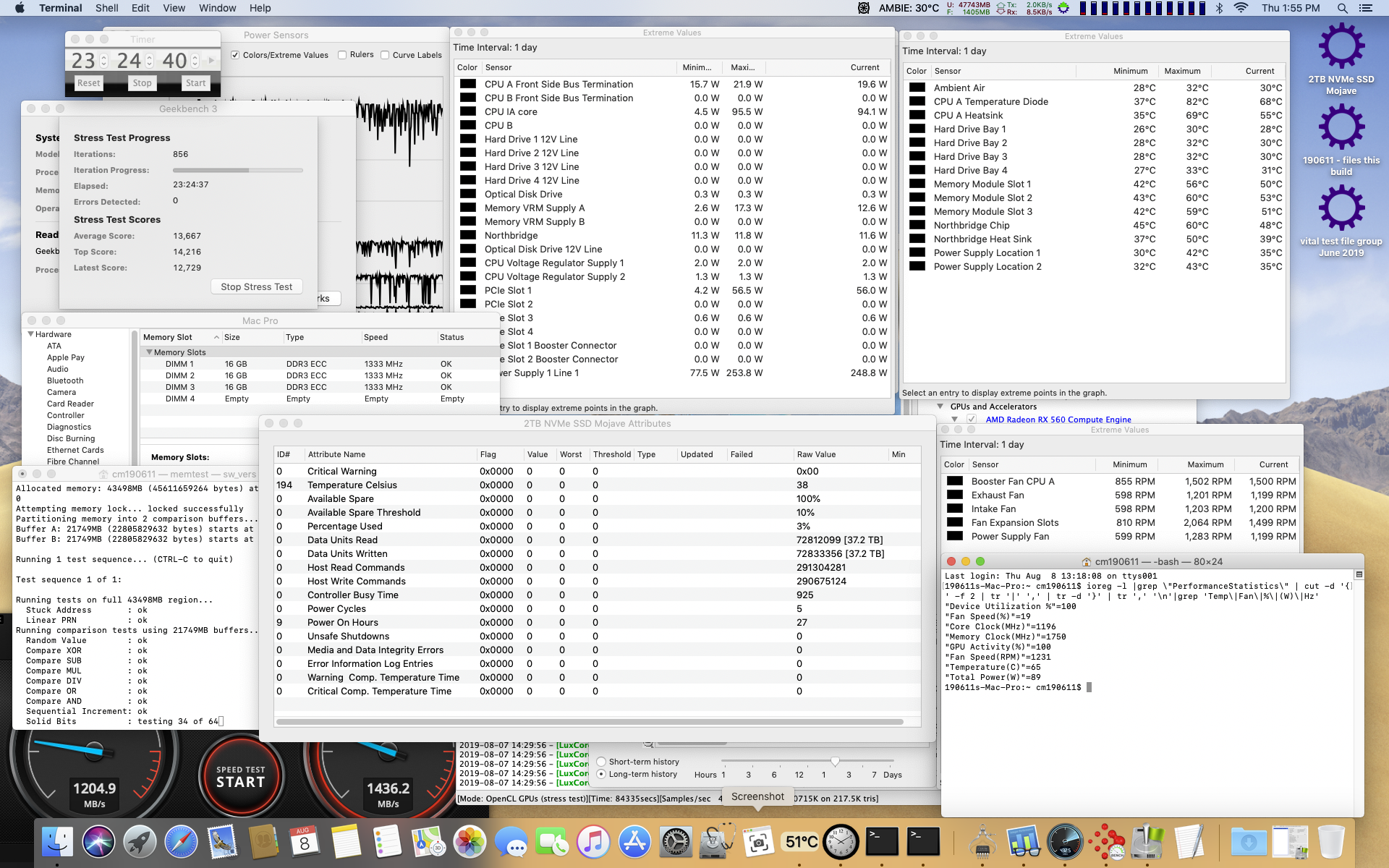Image resolution: width=1389 pixels, height=868 pixels.
Task: Open the View menu
Action: click(174, 8)
